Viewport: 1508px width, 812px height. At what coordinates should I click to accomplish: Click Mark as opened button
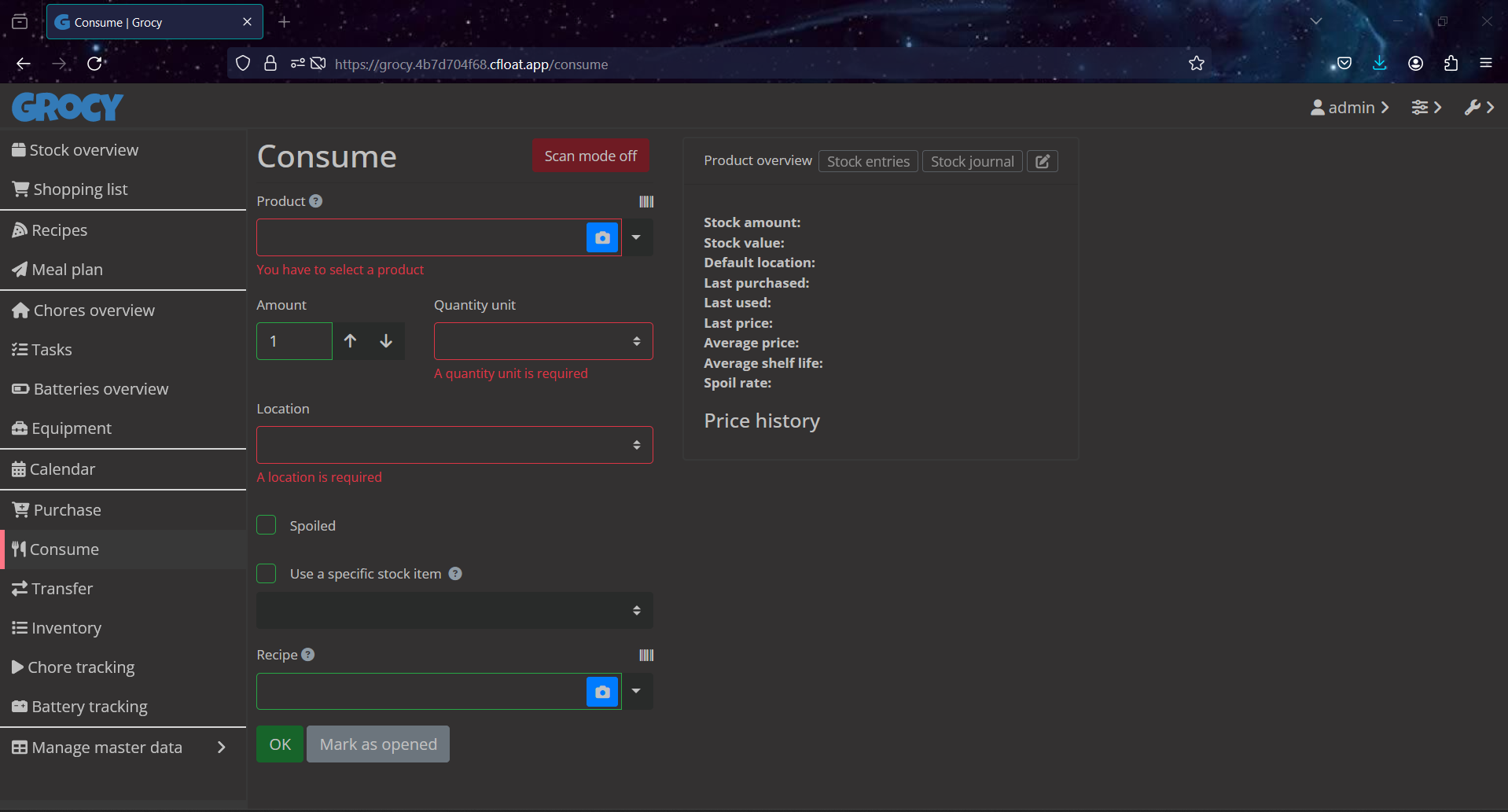[378, 744]
